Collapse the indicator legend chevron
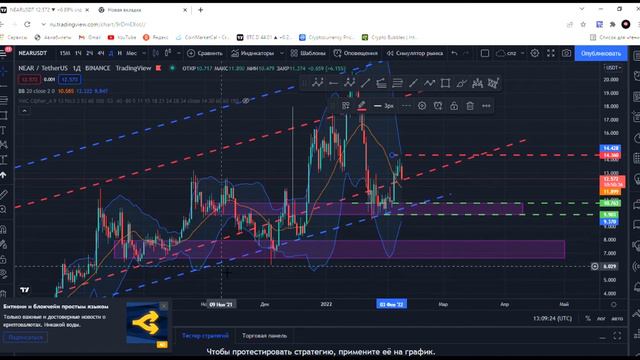The width and height of the screenshot is (640, 360). point(24,111)
